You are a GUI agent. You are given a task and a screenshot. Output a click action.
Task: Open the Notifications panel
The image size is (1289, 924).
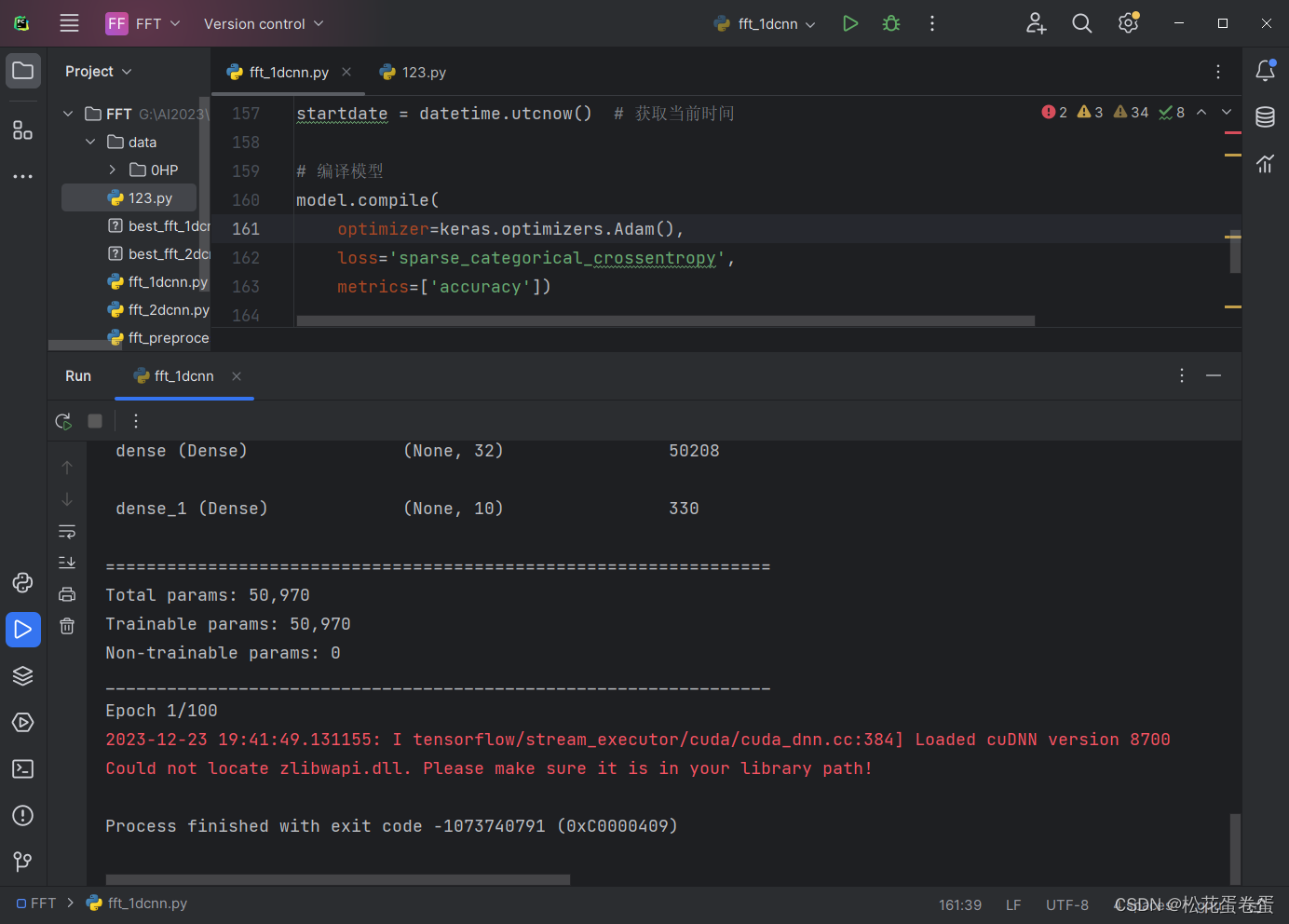tap(1265, 70)
